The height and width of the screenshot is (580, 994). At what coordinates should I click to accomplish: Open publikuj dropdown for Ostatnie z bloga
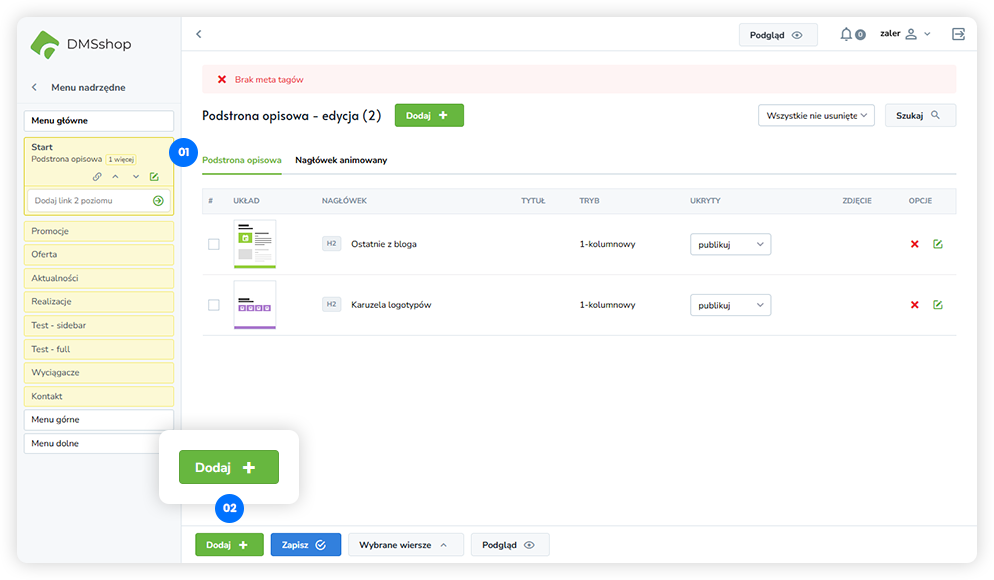point(730,244)
